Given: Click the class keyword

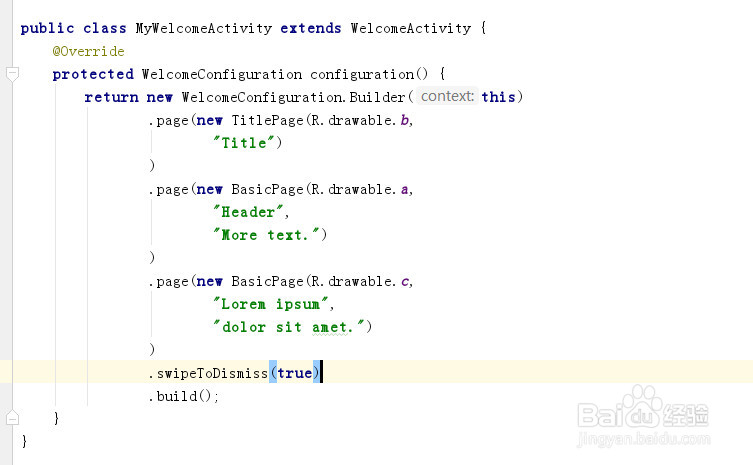Looking at the screenshot, I should pyautogui.click(x=105, y=28).
